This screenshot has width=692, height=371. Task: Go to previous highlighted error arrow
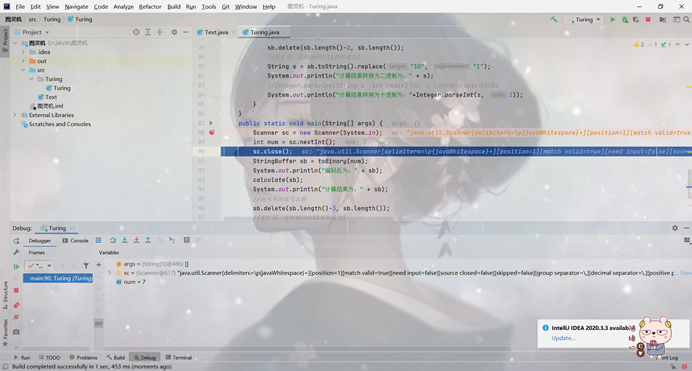click(677, 45)
